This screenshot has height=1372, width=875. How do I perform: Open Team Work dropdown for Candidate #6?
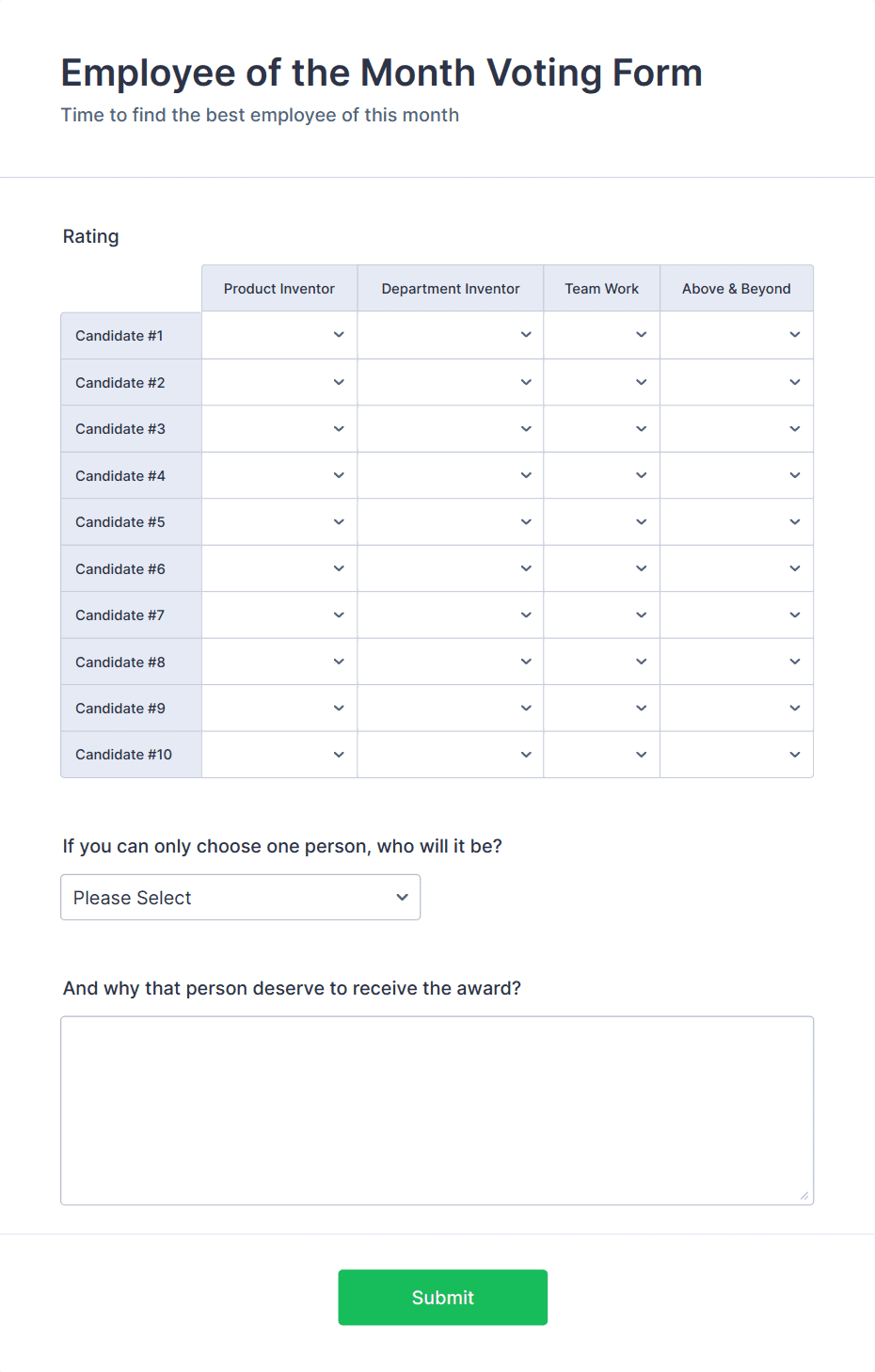point(601,568)
